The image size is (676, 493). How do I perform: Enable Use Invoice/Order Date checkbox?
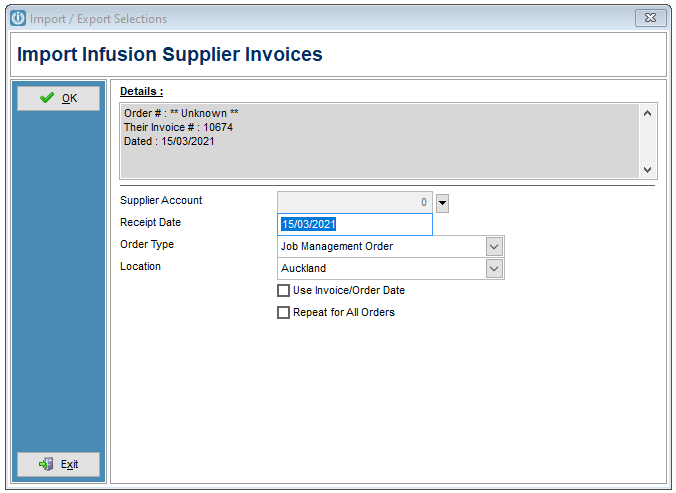click(x=283, y=290)
